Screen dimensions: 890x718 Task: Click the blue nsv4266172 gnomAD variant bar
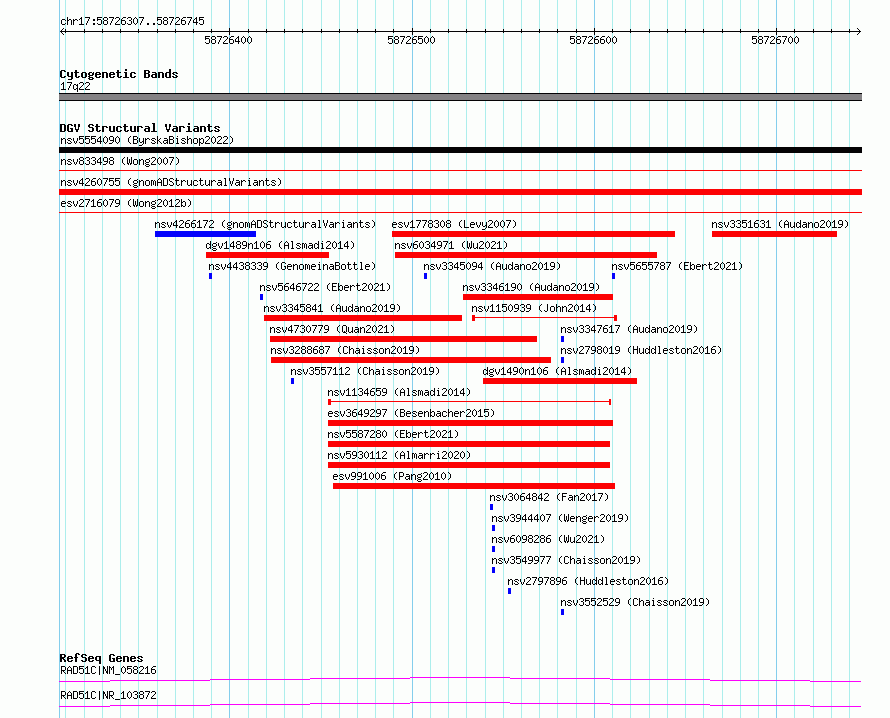click(205, 234)
